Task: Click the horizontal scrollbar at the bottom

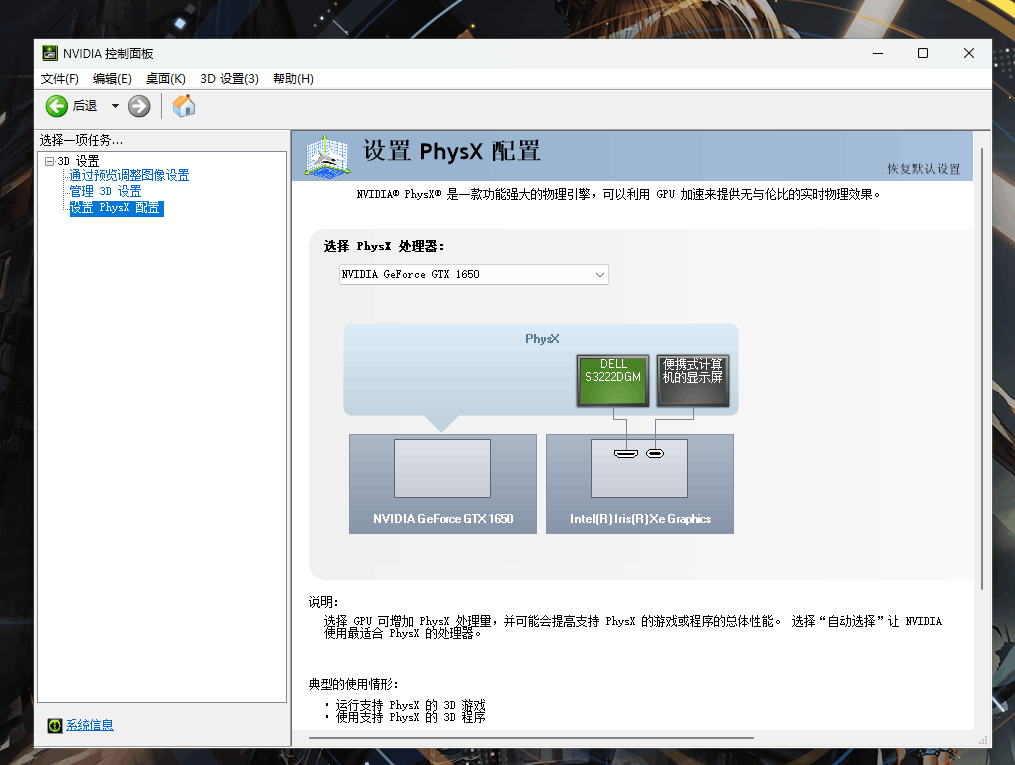Action: click(531, 737)
